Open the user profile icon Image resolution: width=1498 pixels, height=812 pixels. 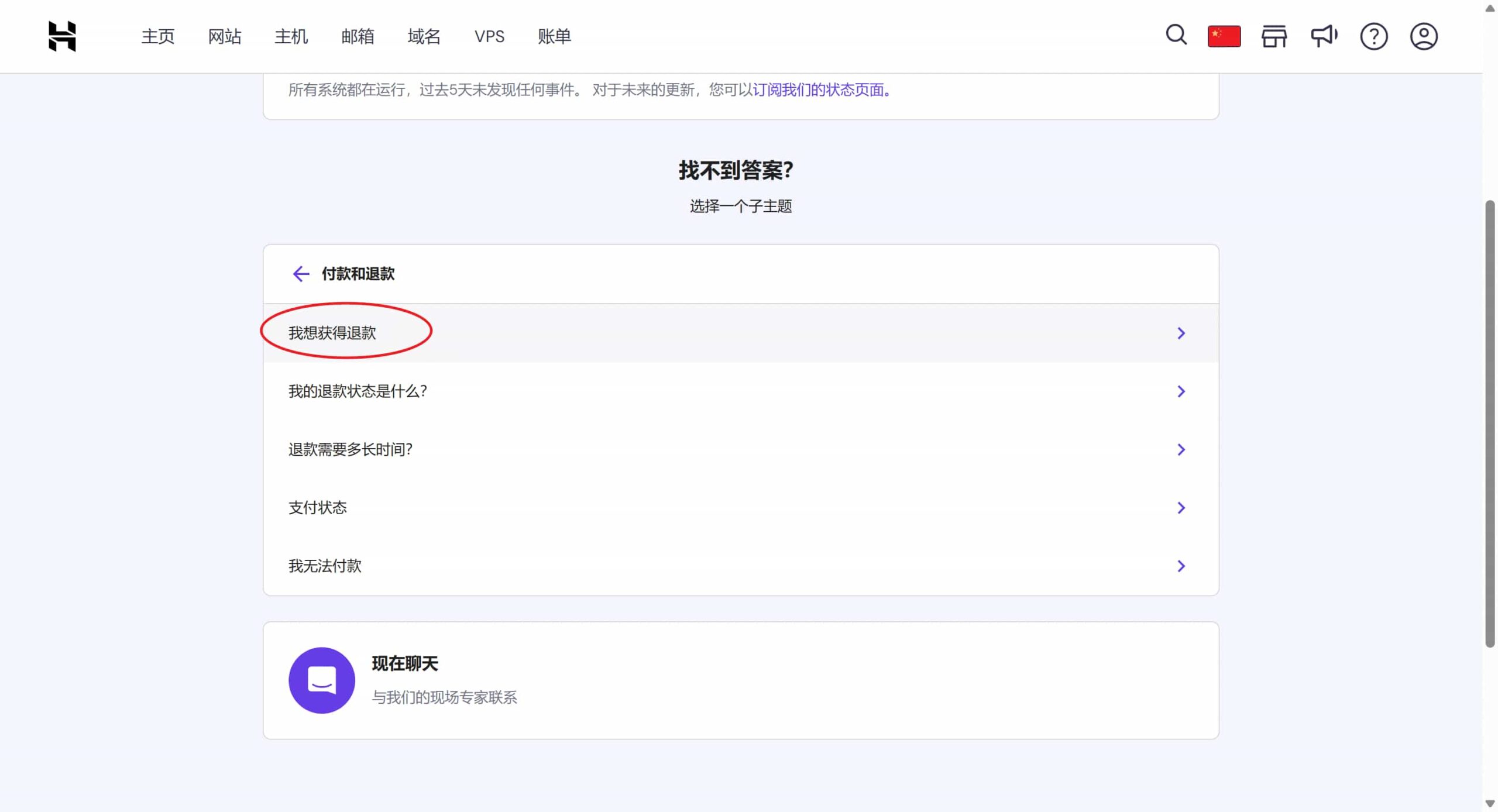click(x=1423, y=36)
